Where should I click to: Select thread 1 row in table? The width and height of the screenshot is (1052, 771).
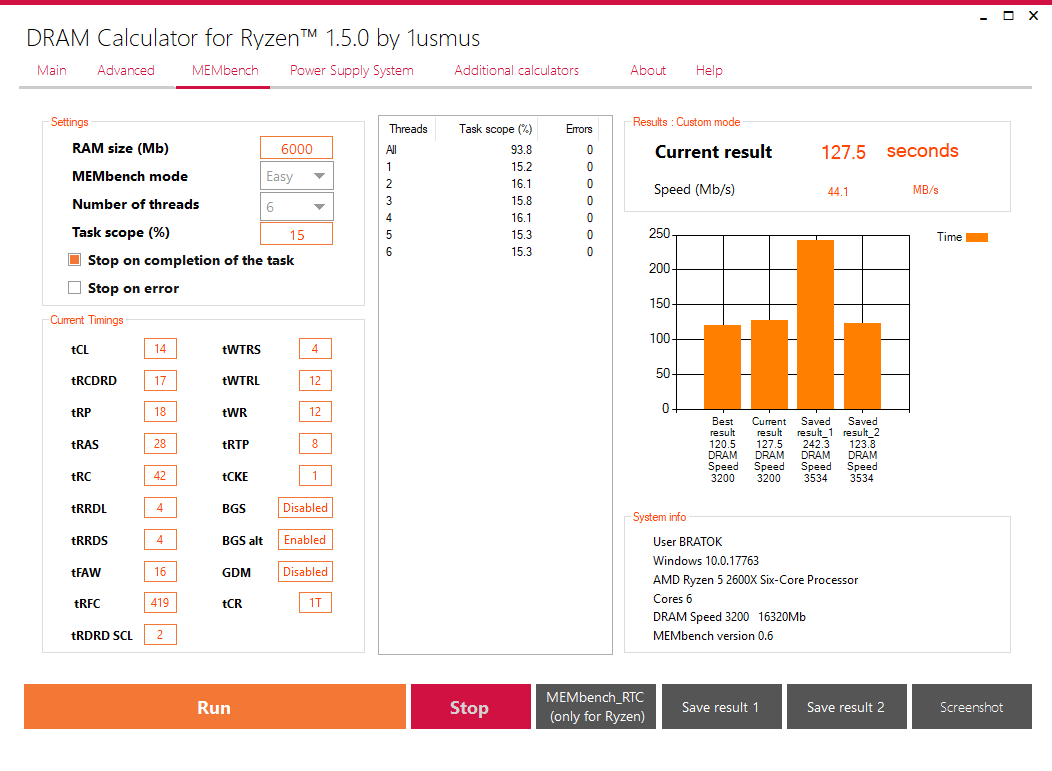[490, 166]
